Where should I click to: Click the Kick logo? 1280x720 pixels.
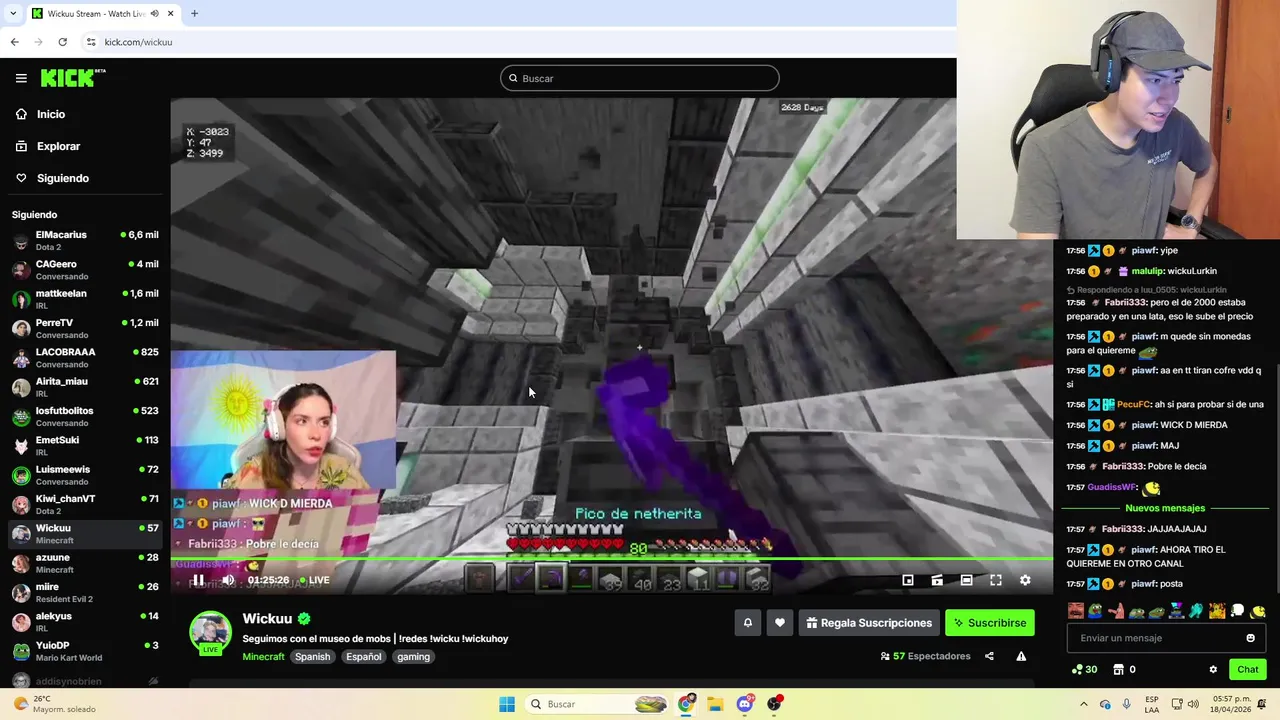tap(73, 78)
